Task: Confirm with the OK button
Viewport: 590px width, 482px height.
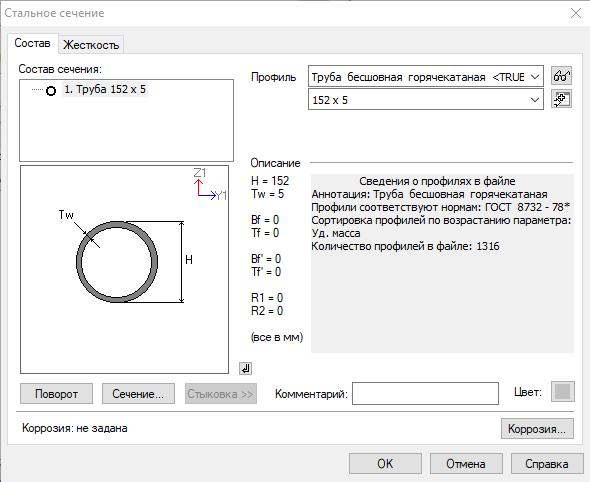Action: [385, 464]
